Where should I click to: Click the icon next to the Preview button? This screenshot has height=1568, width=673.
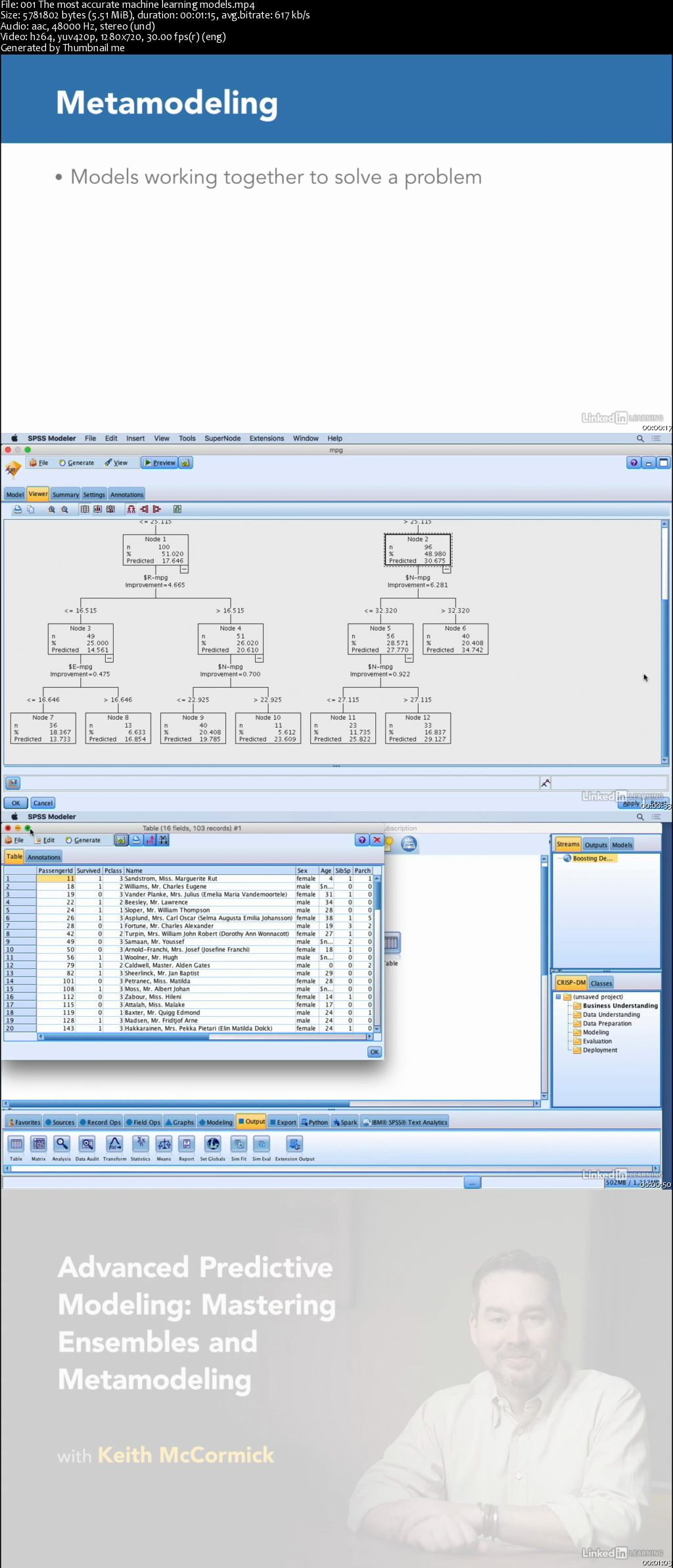pyautogui.click(x=186, y=462)
